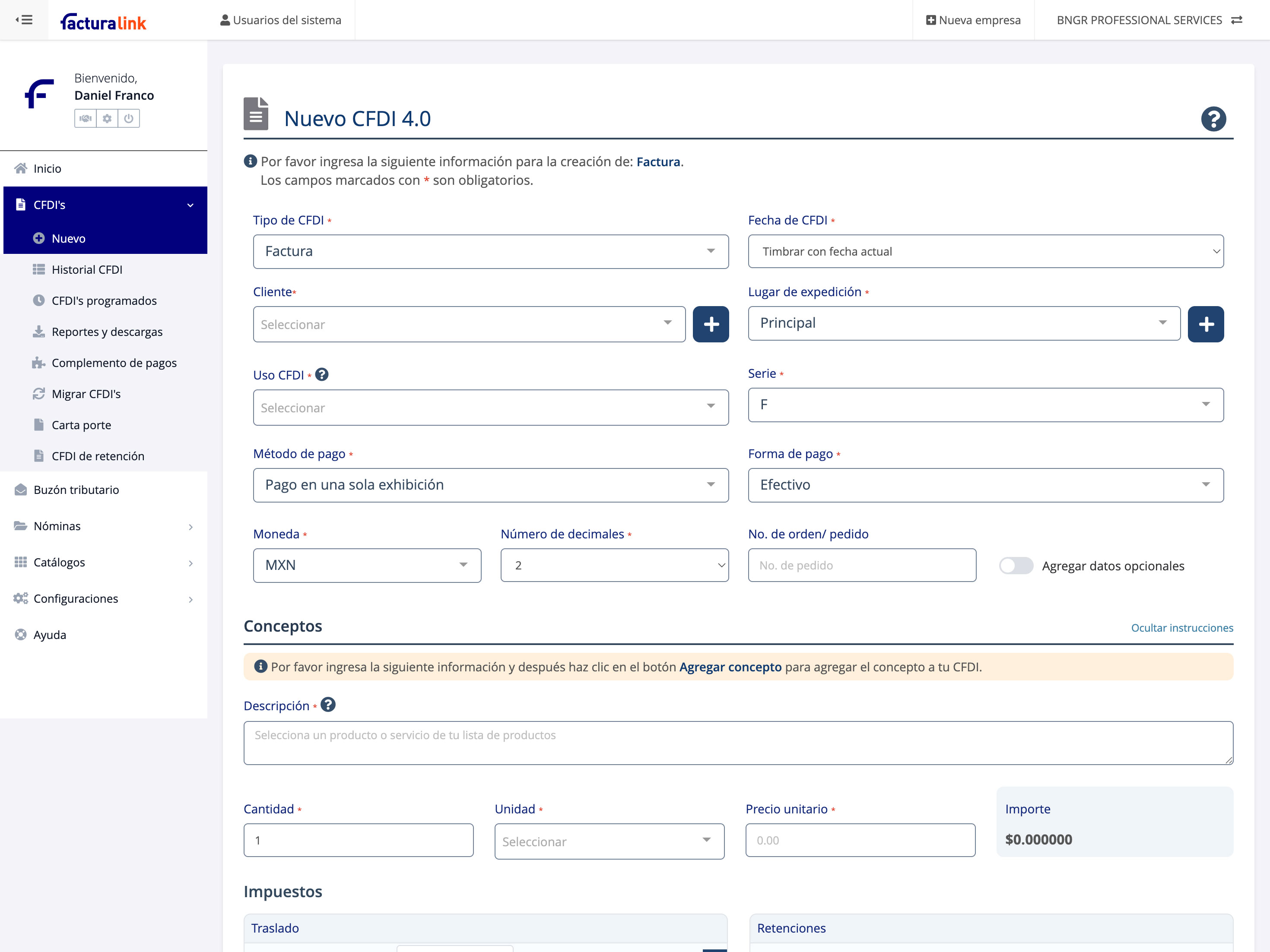
Task: Click the Uso CFDI help icon
Action: 322,374
